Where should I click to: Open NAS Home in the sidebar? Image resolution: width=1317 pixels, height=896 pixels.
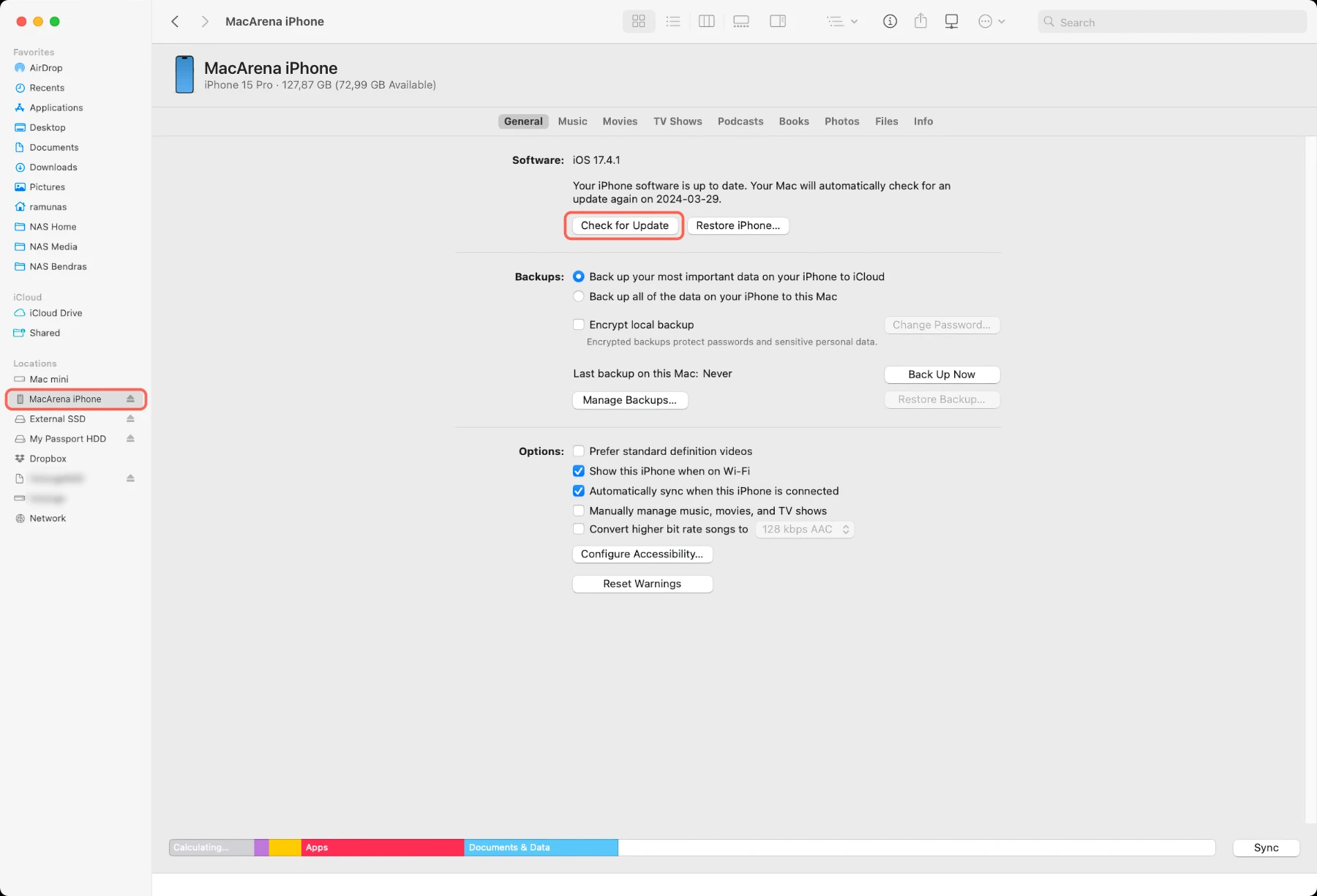[x=53, y=227]
